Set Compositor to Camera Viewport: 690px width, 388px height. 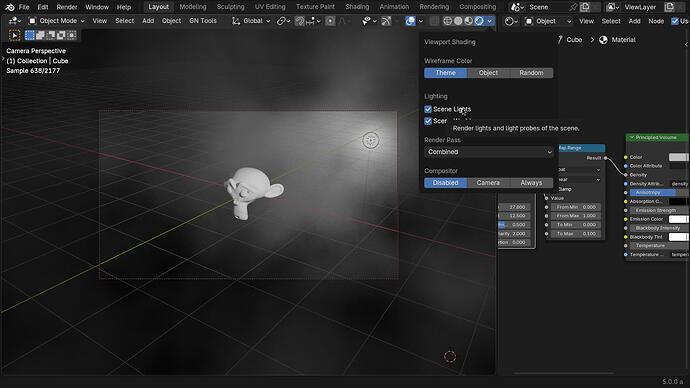pos(488,183)
